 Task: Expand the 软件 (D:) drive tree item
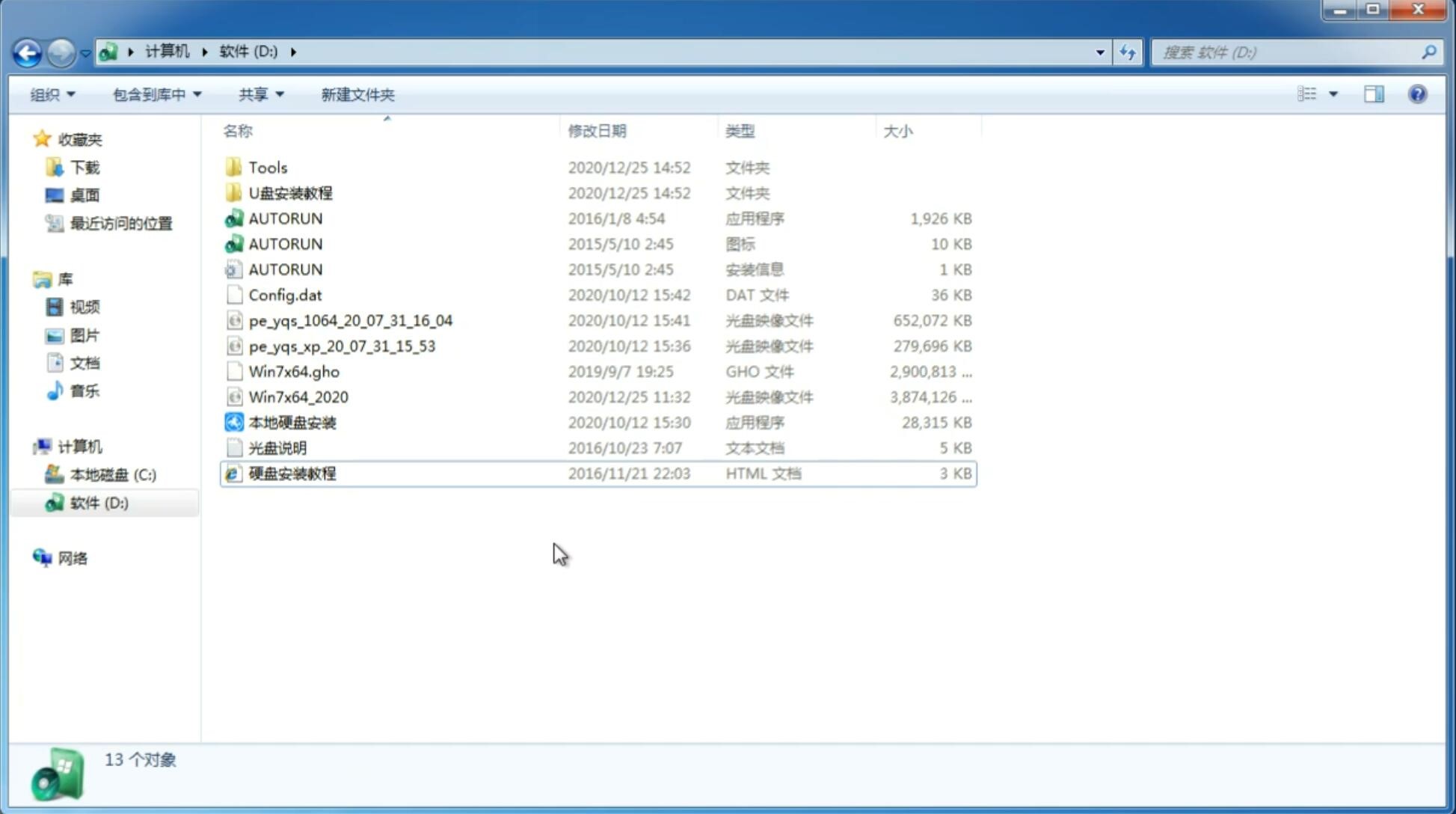tap(28, 502)
